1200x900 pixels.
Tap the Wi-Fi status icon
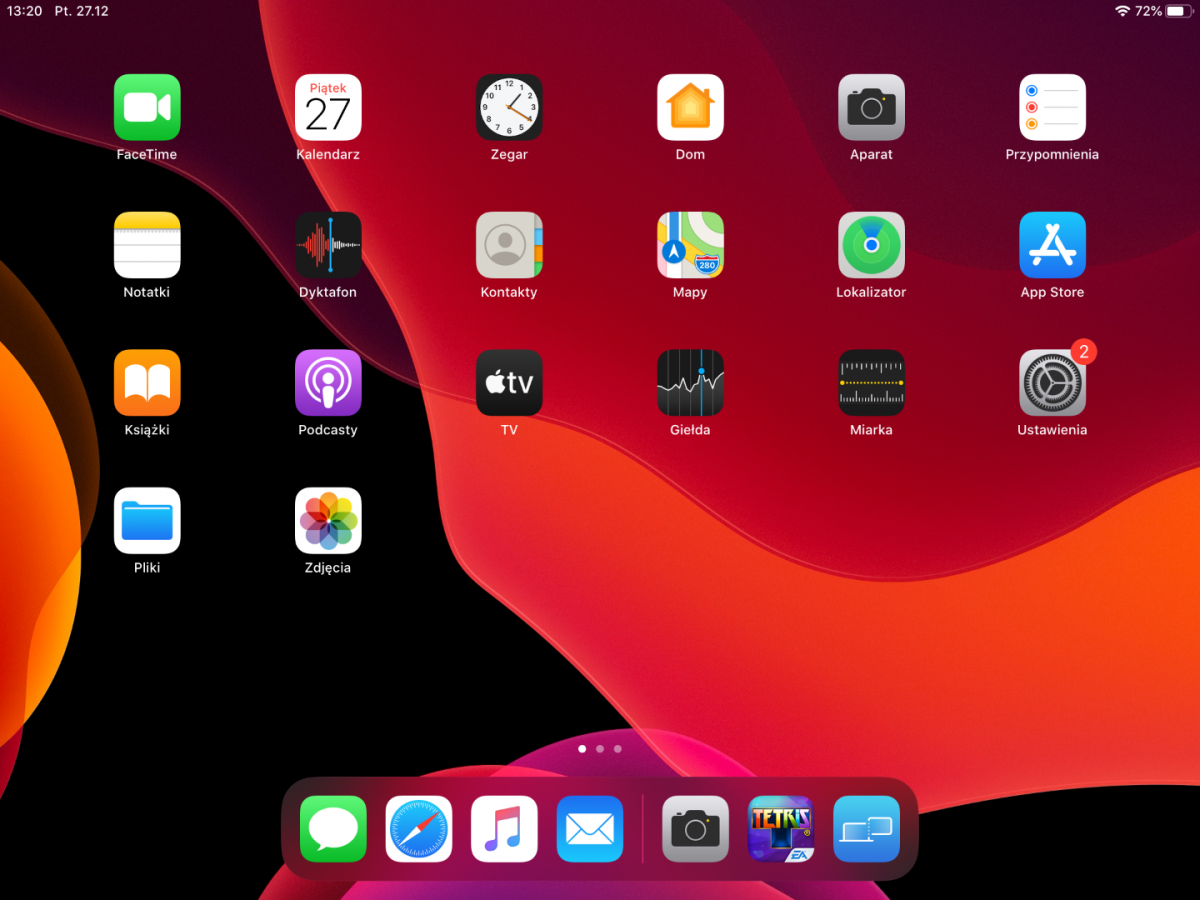pos(1122,11)
